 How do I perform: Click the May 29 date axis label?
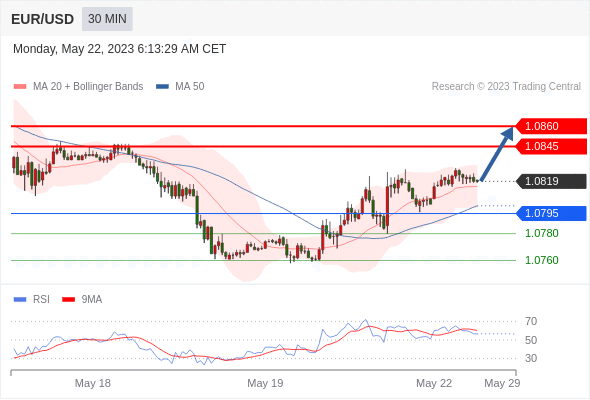point(502,383)
